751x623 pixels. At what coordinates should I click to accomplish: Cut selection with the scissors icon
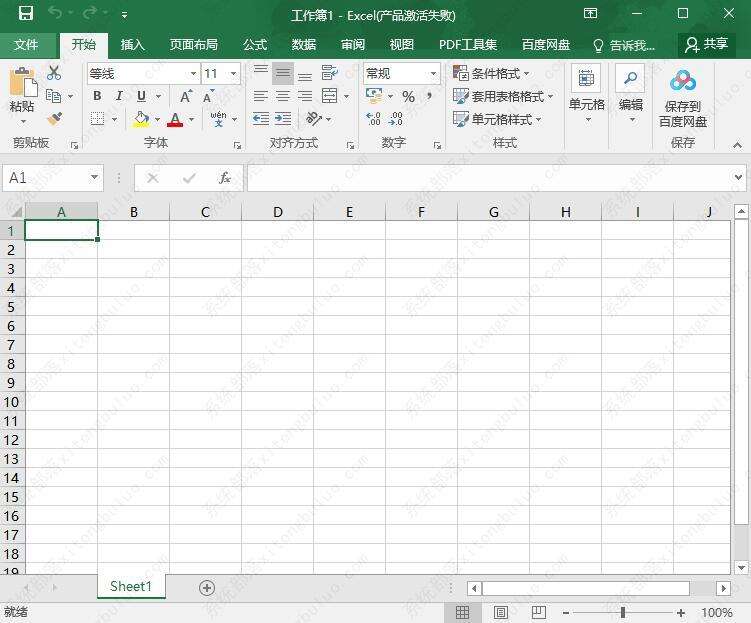click(54, 73)
